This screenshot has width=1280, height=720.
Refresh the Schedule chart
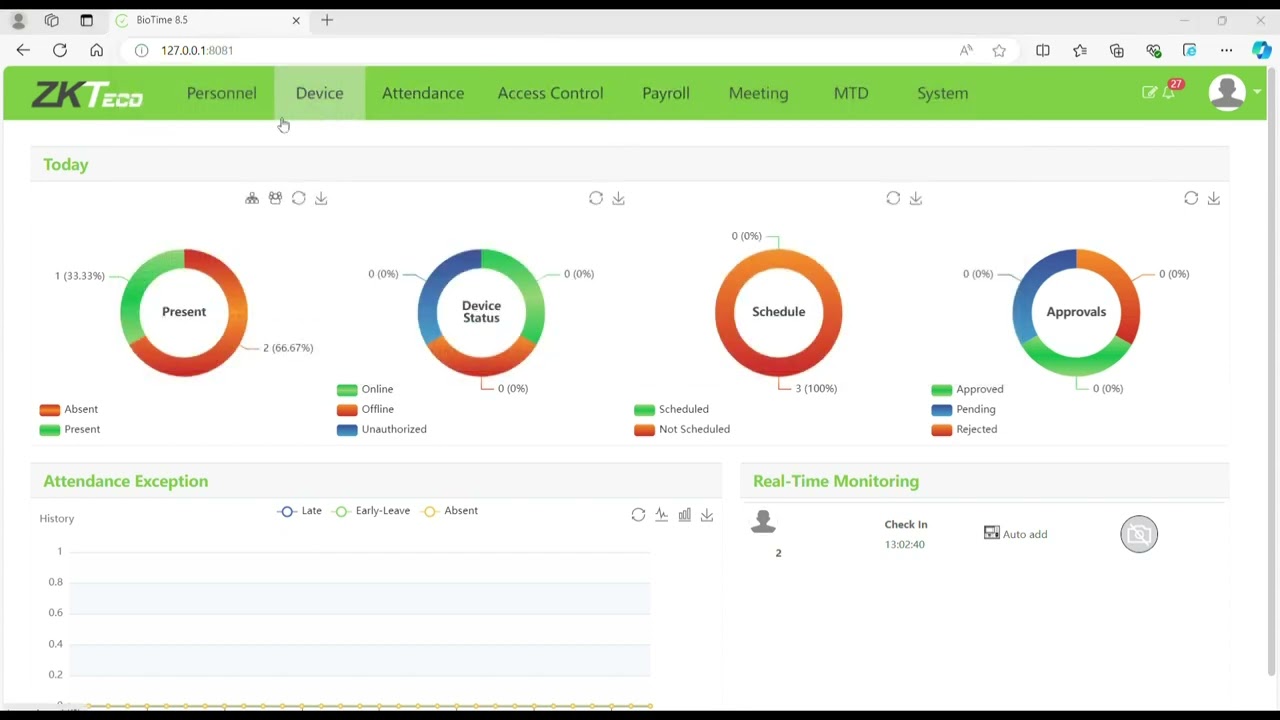tap(893, 198)
